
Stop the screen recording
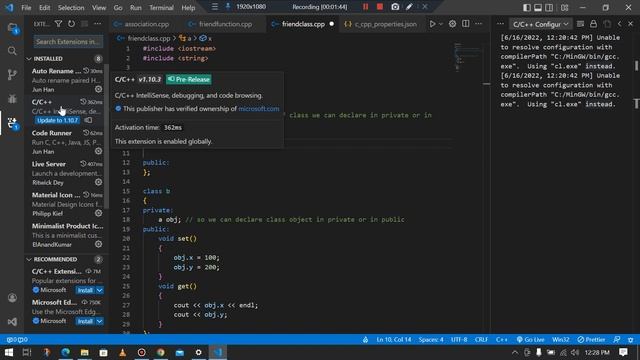(x=380, y=7)
